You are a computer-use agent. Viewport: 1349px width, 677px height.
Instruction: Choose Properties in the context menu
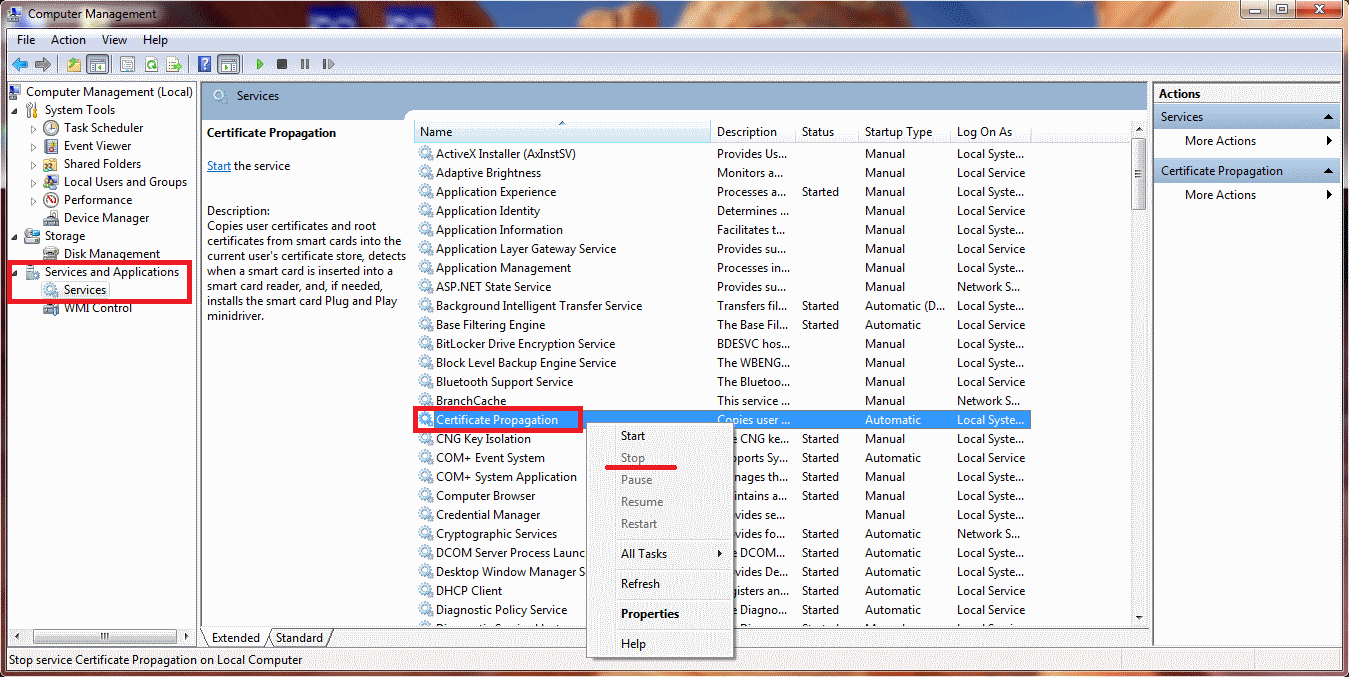650,614
